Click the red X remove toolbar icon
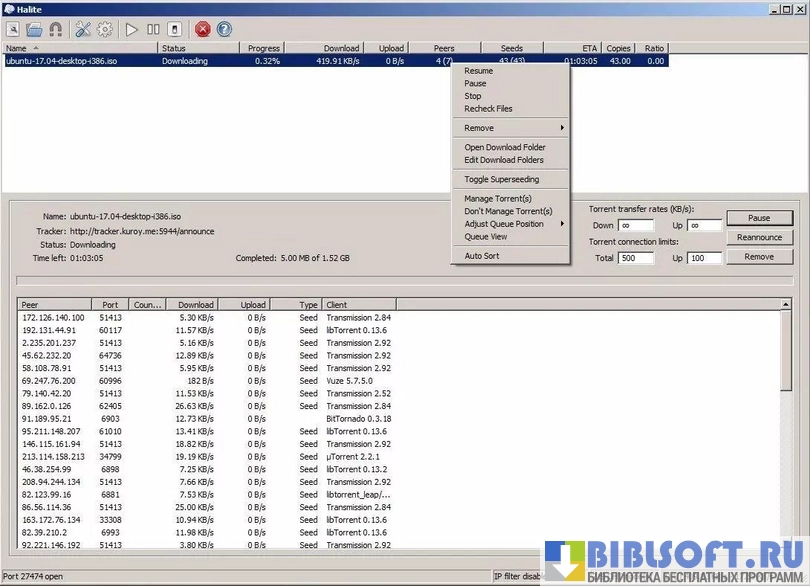810x586 pixels. coord(203,29)
